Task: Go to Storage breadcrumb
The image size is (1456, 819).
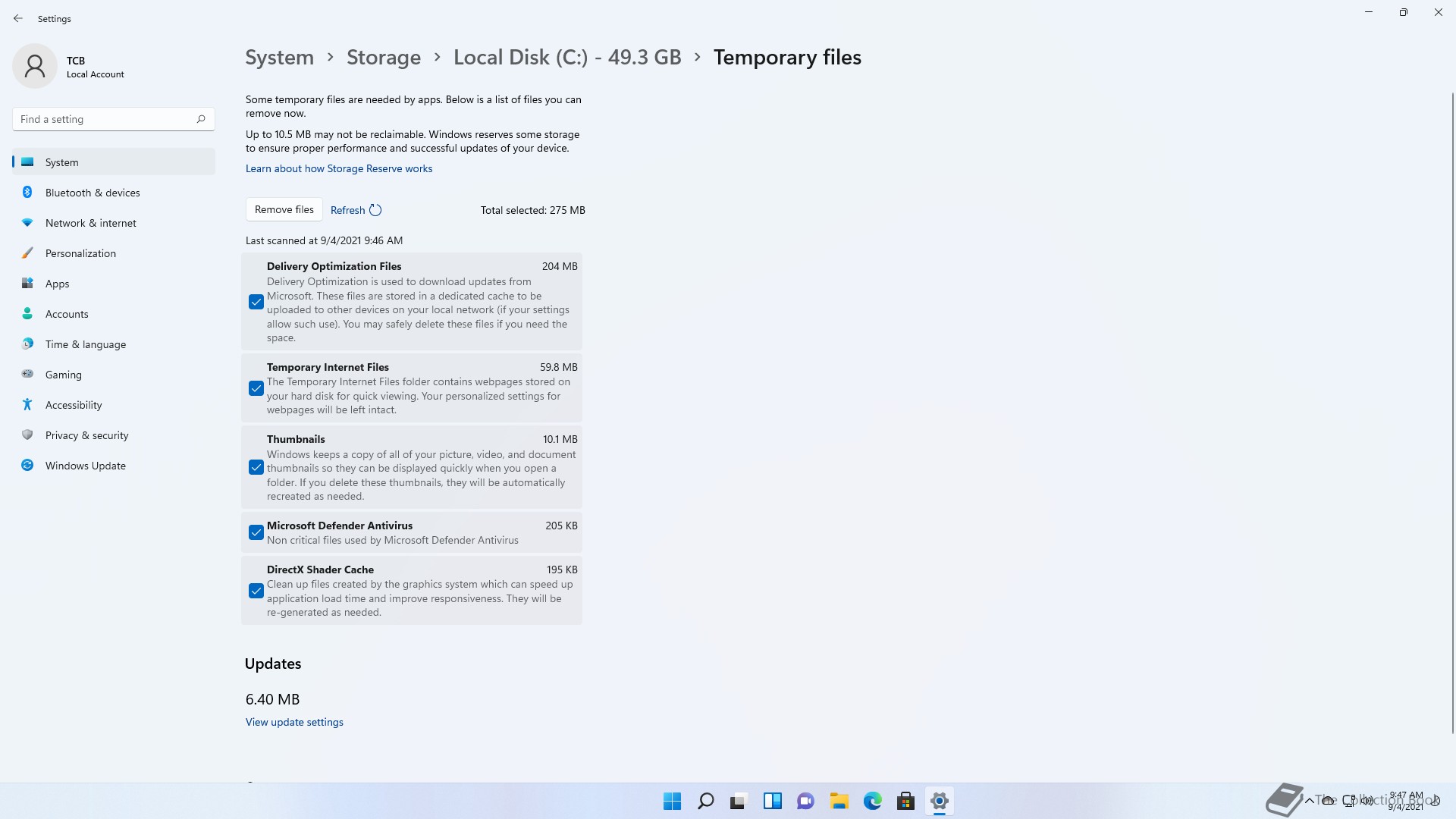Action: click(384, 58)
